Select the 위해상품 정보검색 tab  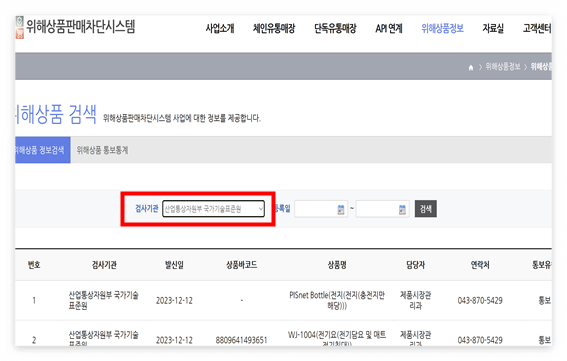(43, 150)
